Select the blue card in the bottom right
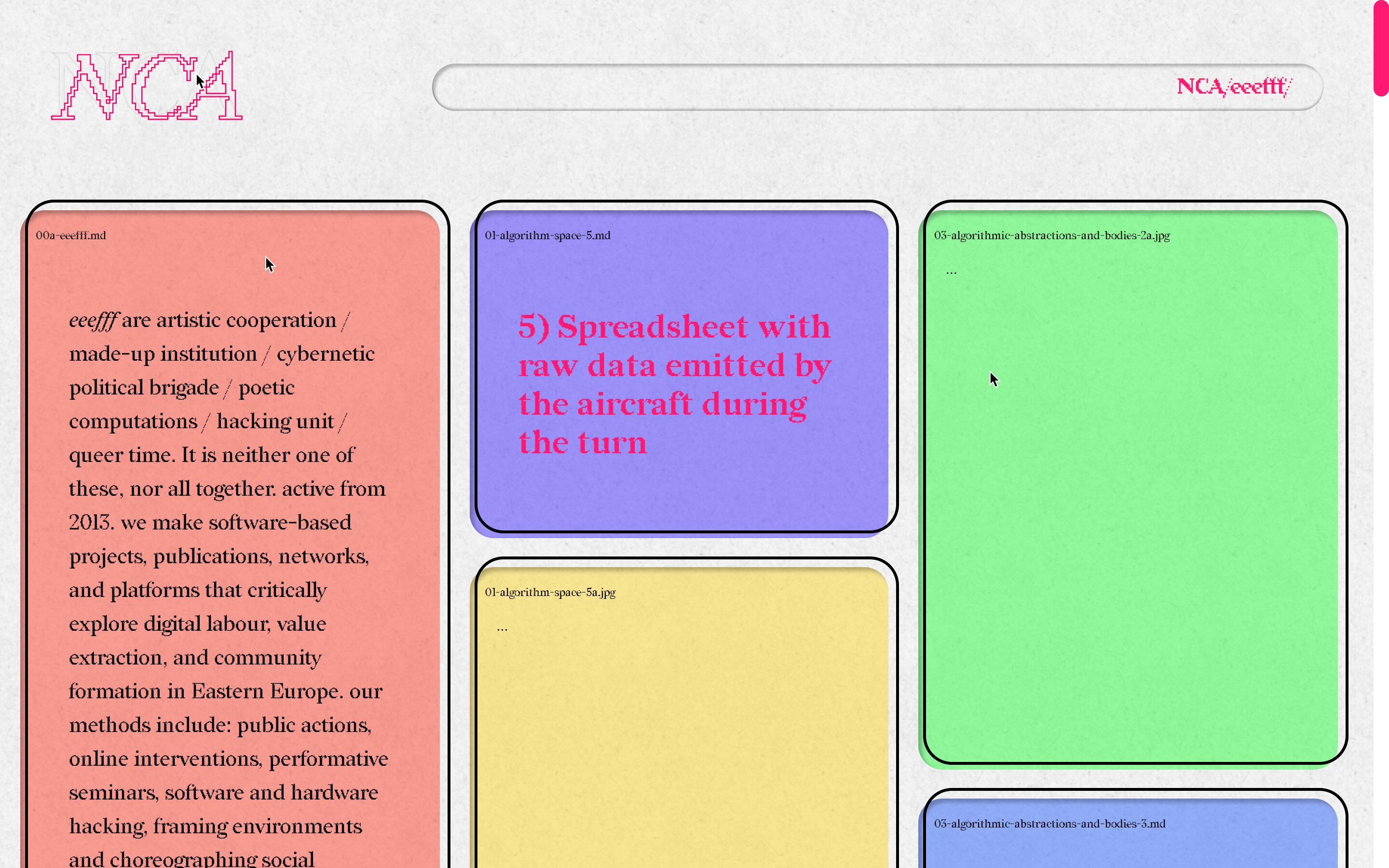1389x868 pixels. 1130,850
